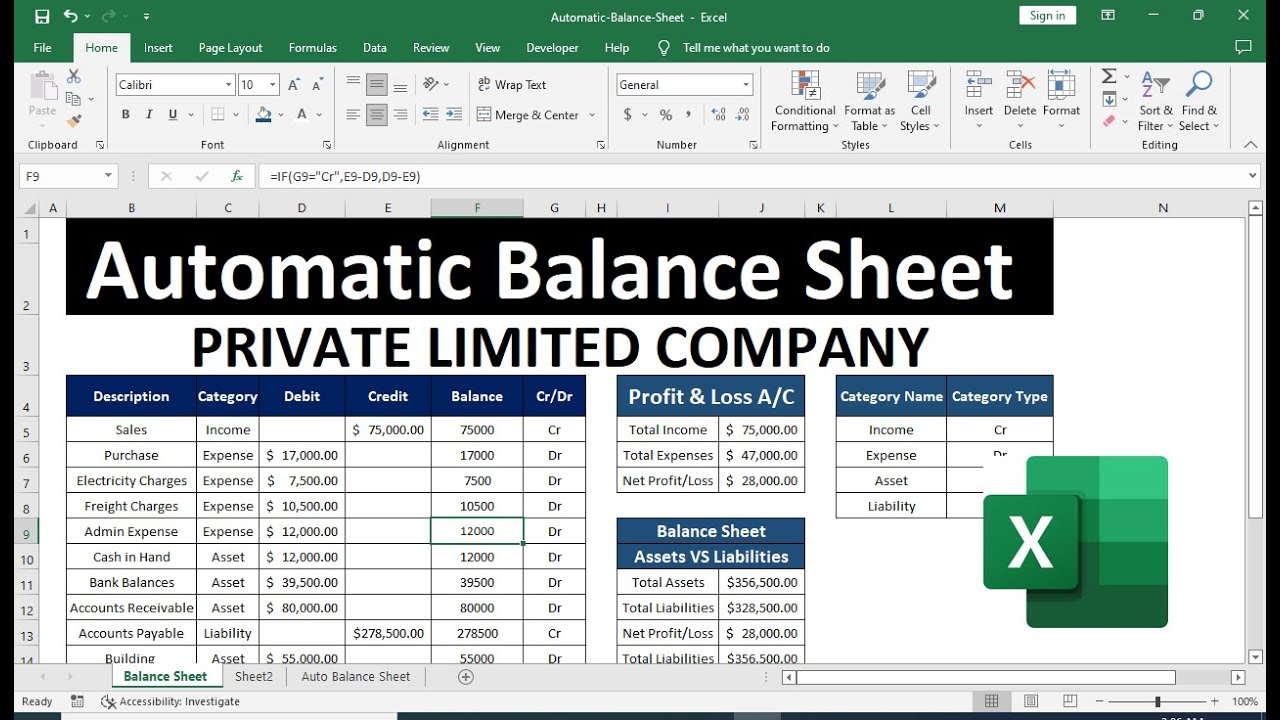Switch to Page Break Preview in status bar
The height and width of the screenshot is (720, 1280).
pos(1069,701)
